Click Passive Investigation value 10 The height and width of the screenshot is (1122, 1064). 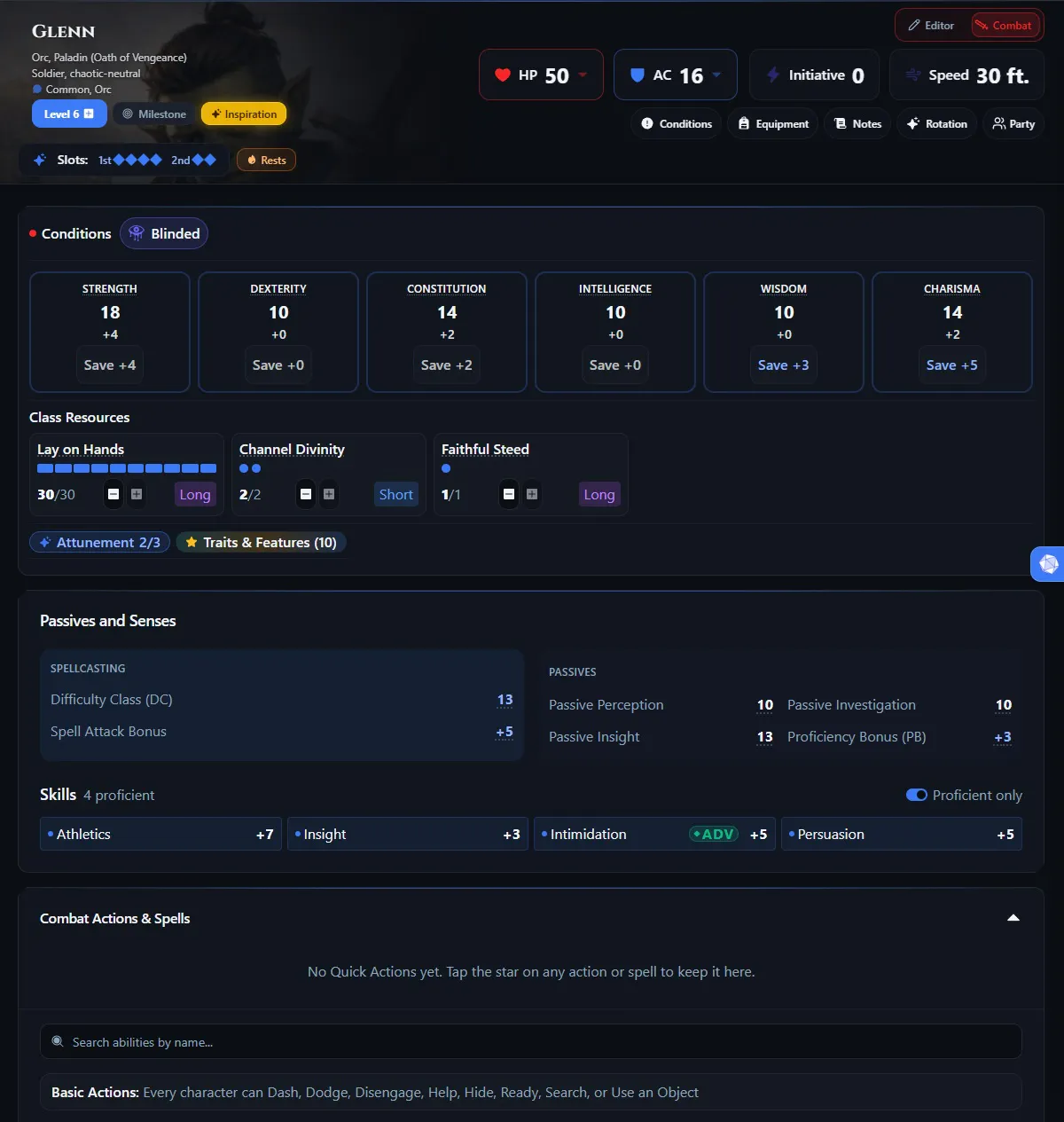point(1004,705)
